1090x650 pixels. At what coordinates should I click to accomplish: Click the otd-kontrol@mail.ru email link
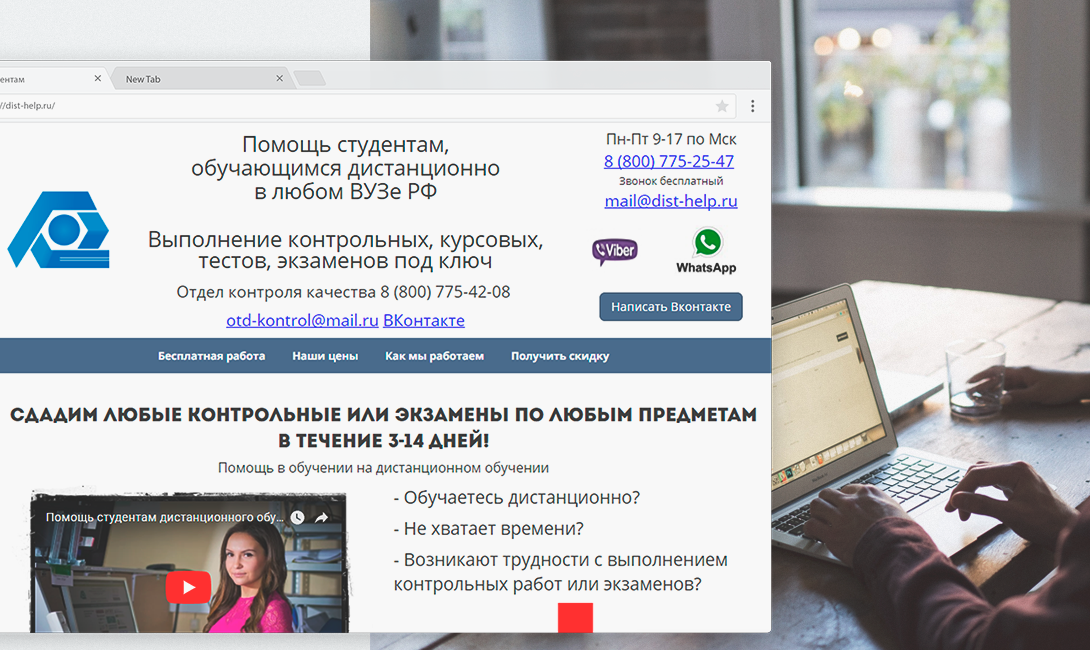tap(302, 320)
